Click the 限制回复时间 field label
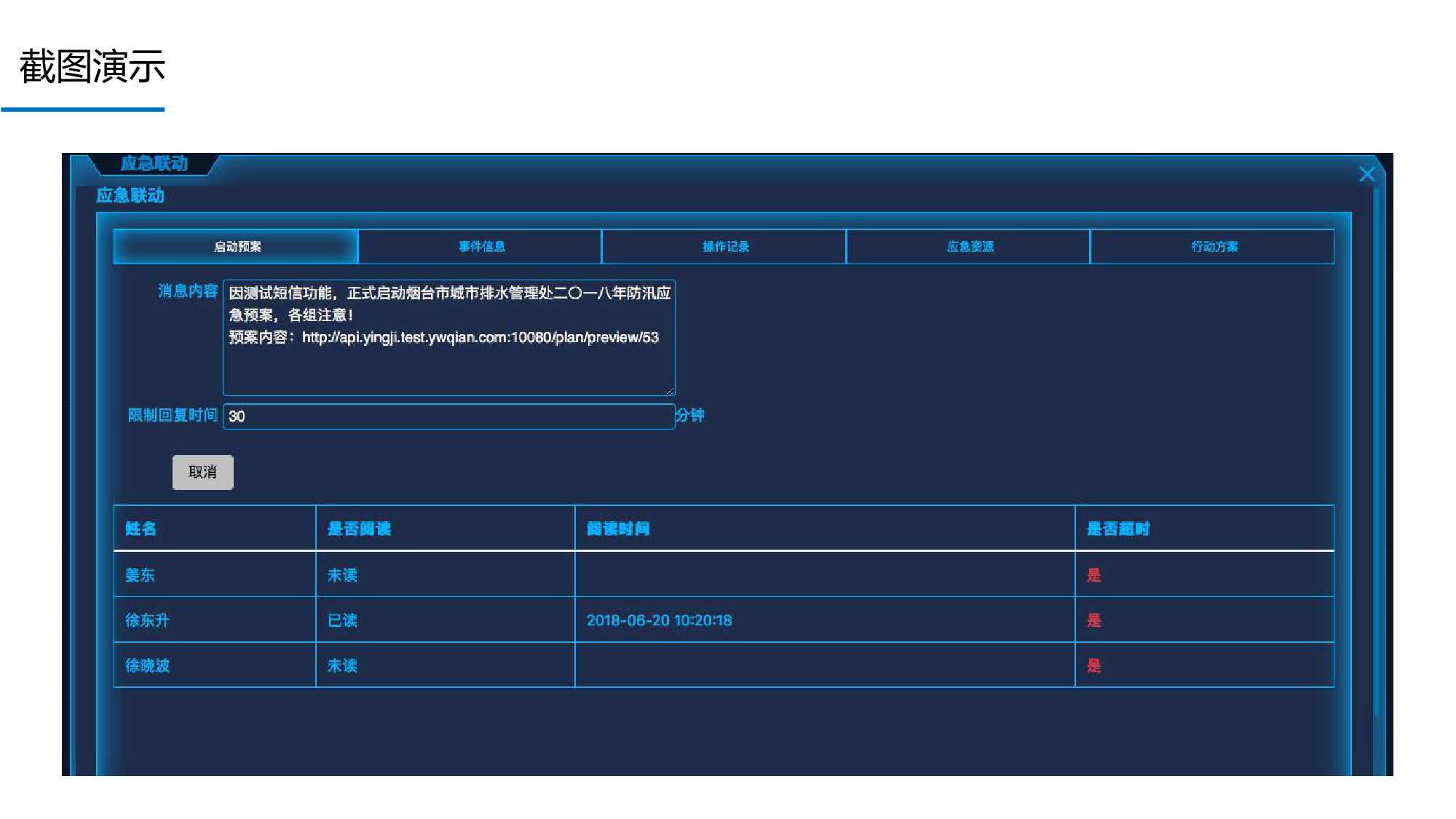1456x819 pixels. click(173, 415)
